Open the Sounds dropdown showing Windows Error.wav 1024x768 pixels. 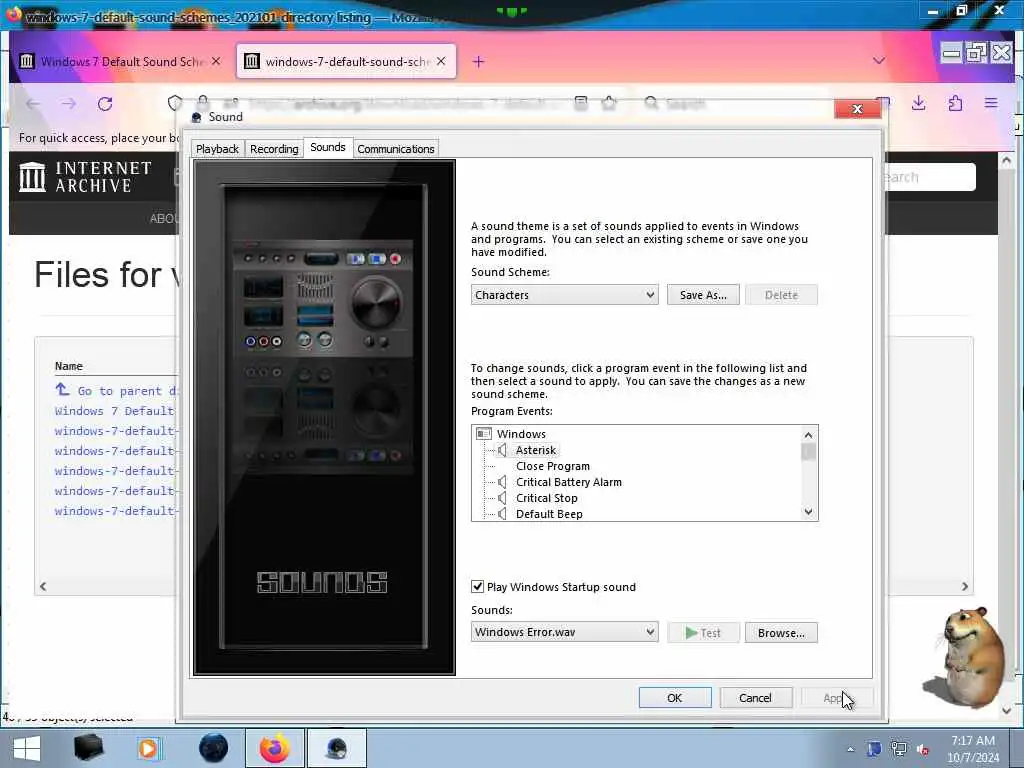(x=565, y=632)
